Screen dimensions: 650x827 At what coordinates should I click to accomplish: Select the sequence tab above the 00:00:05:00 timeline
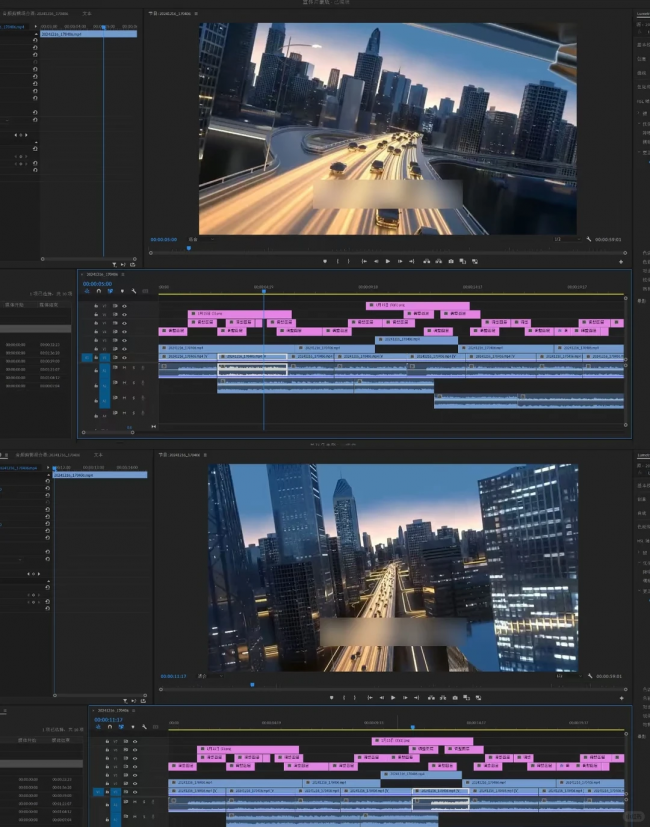coord(101,273)
